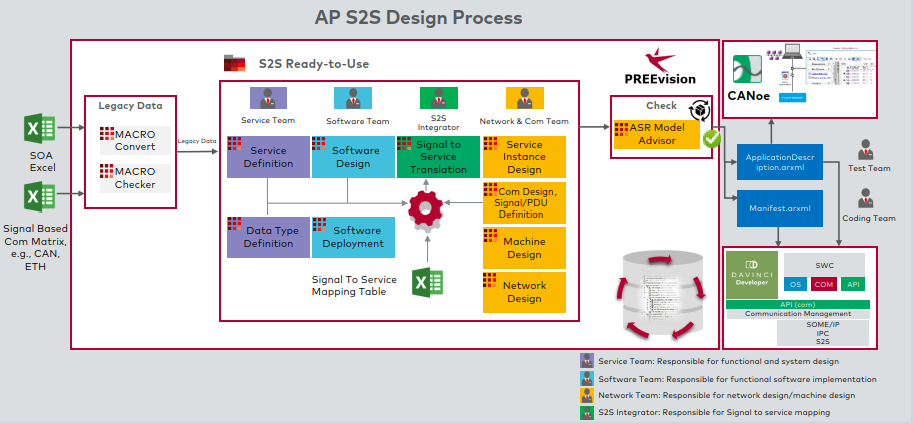The height and width of the screenshot is (424, 914).
Task: Open the Service Instance Design block
Action: pos(524,157)
